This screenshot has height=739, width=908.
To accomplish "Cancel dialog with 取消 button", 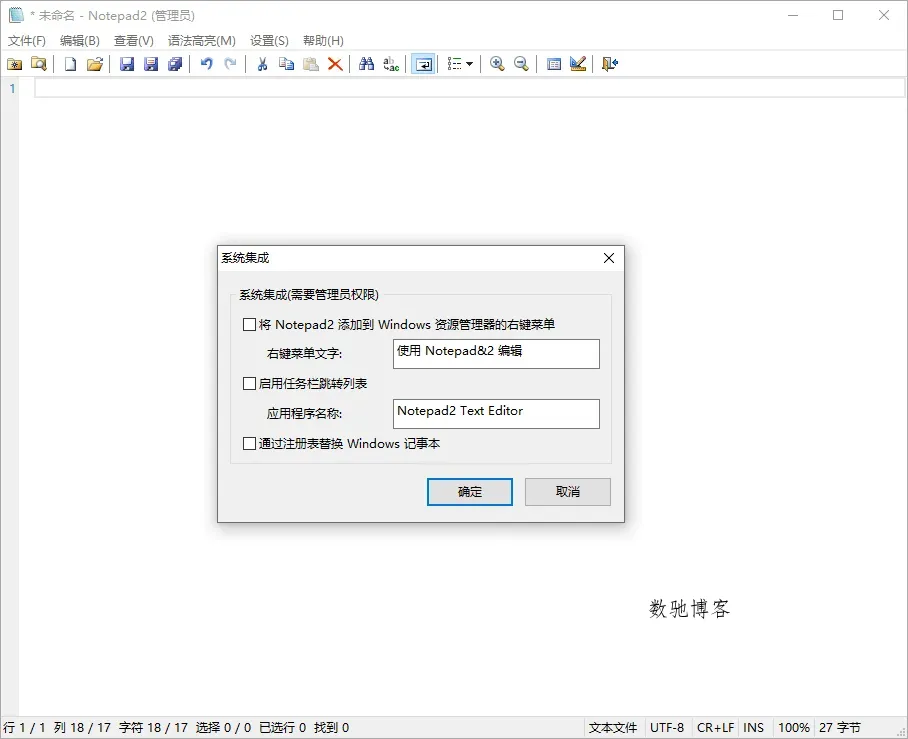I will coord(568,492).
